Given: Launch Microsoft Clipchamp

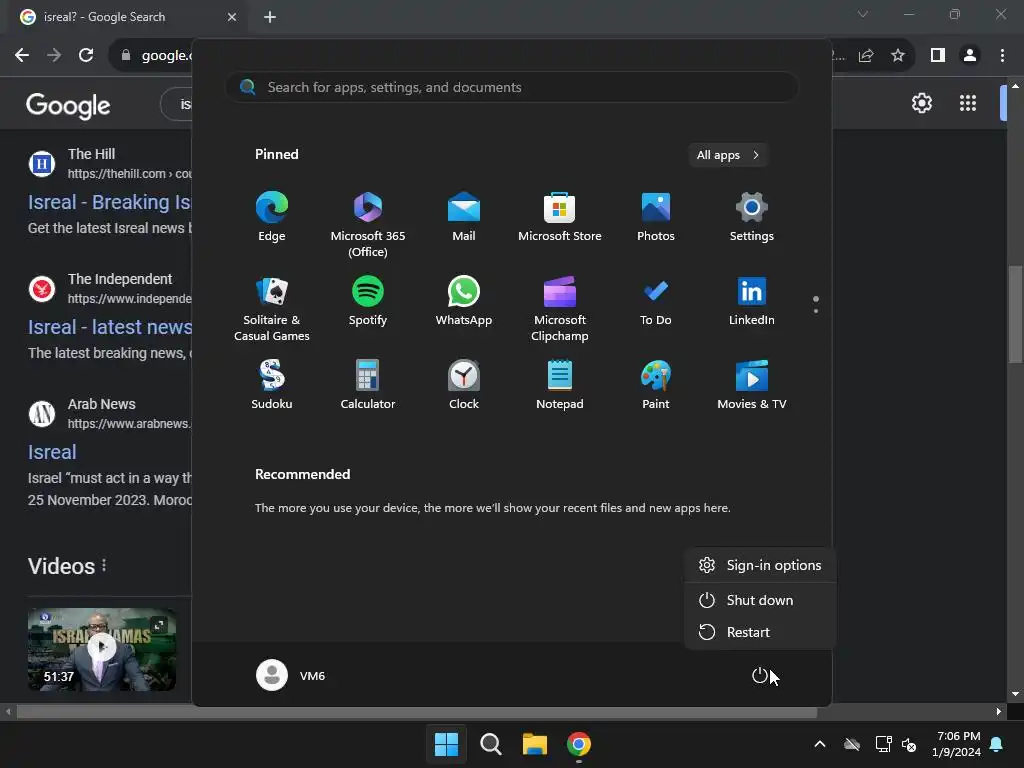Looking at the screenshot, I should coord(560,308).
